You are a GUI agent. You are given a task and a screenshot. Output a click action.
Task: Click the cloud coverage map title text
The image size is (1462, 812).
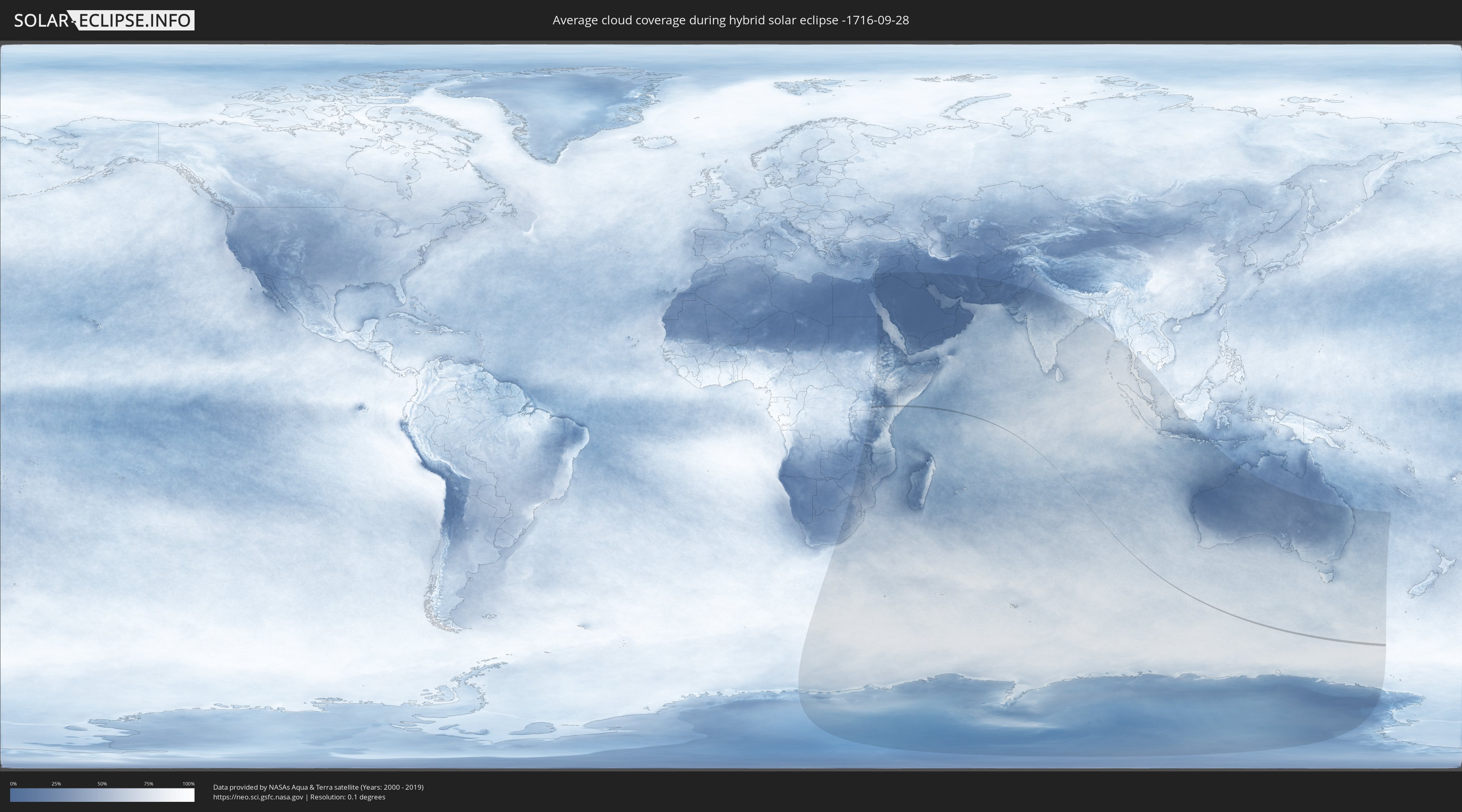(x=731, y=20)
